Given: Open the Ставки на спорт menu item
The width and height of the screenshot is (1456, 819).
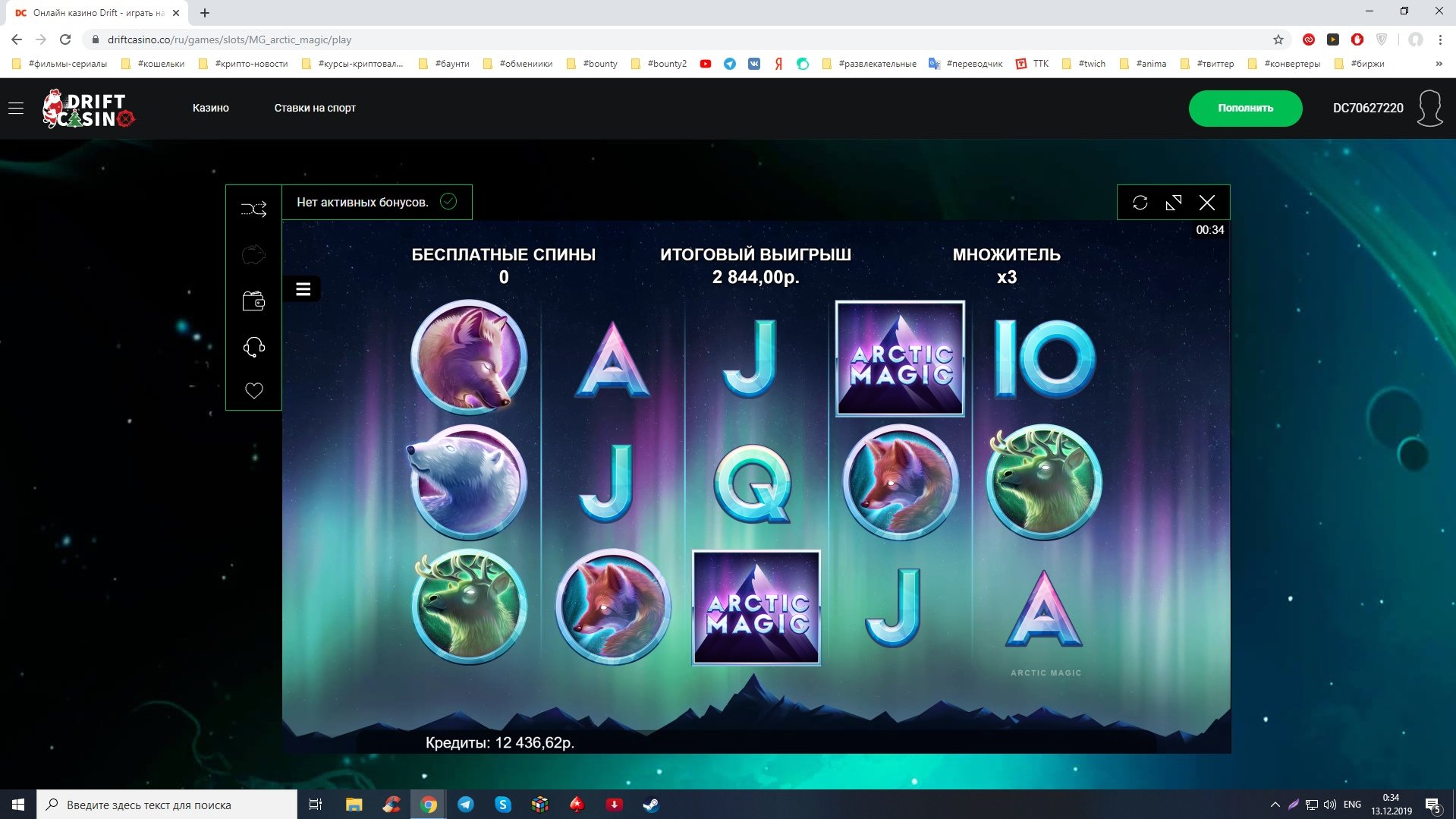Looking at the screenshot, I should point(315,108).
